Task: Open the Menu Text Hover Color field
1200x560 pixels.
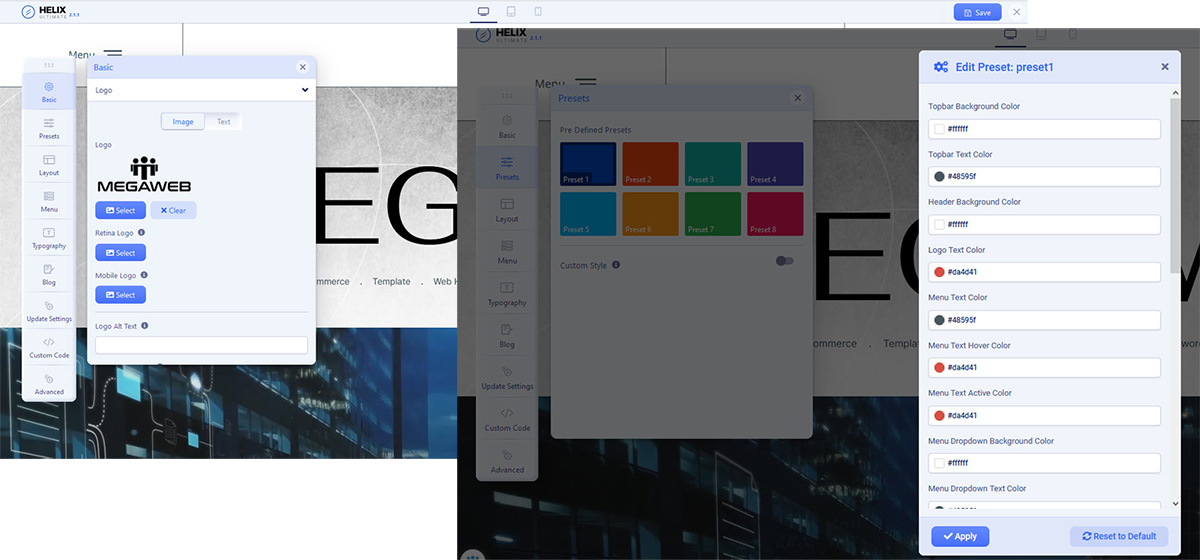Action: click(1045, 368)
